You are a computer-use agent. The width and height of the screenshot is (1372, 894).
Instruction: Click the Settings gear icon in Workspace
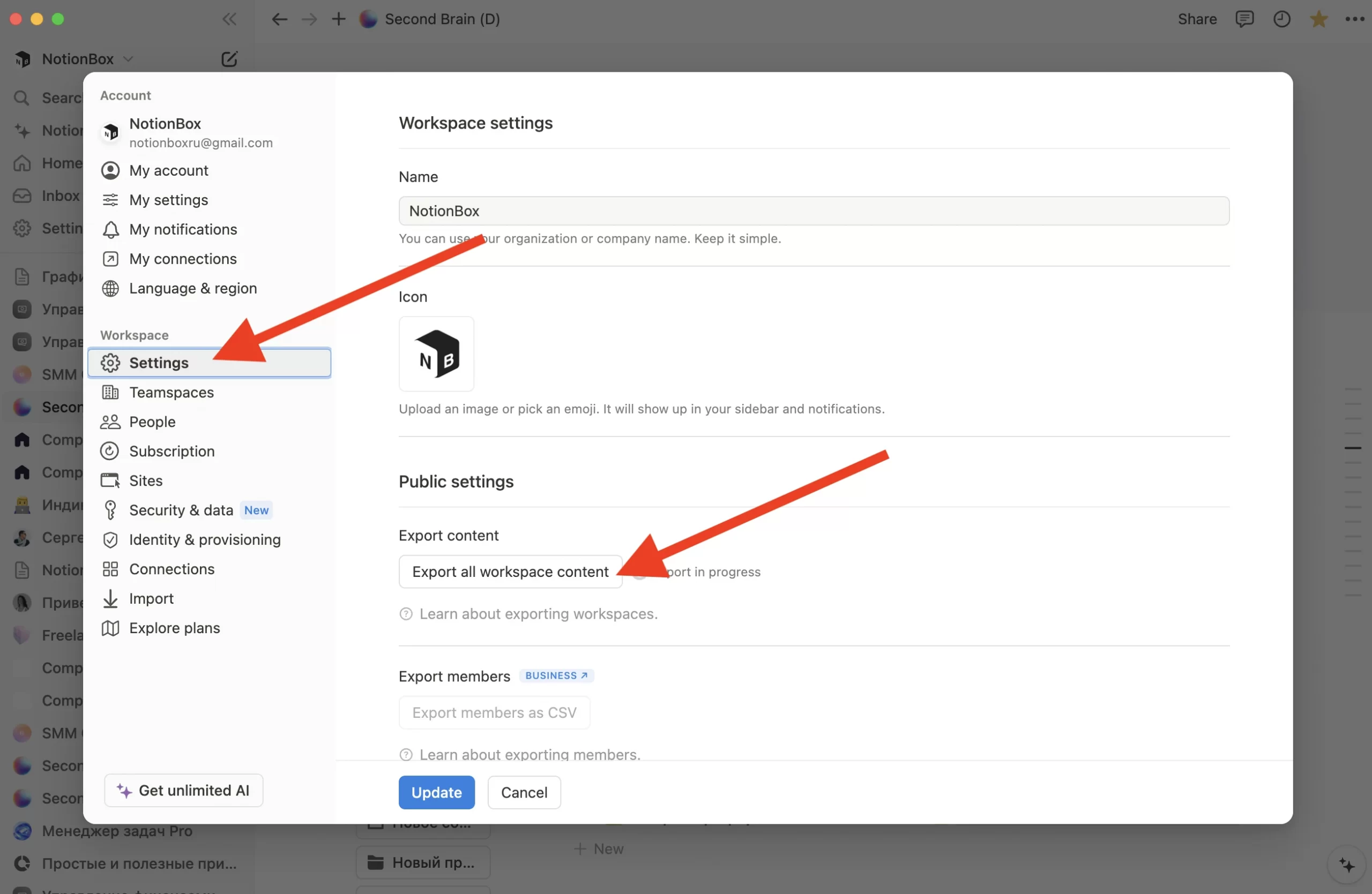click(110, 363)
